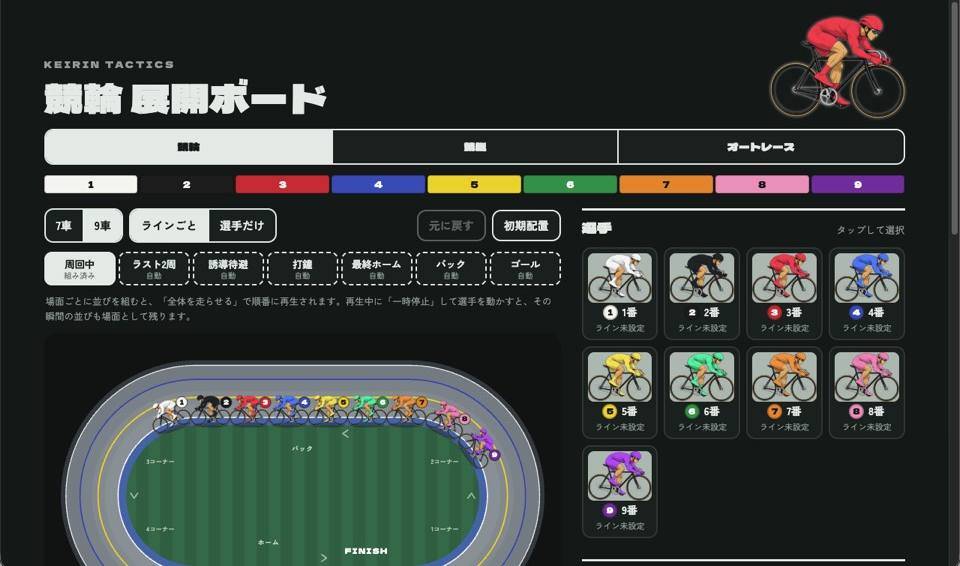This screenshot has width=960, height=566.
Task: Click pink rider 8 on the track
Action: coord(448,418)
